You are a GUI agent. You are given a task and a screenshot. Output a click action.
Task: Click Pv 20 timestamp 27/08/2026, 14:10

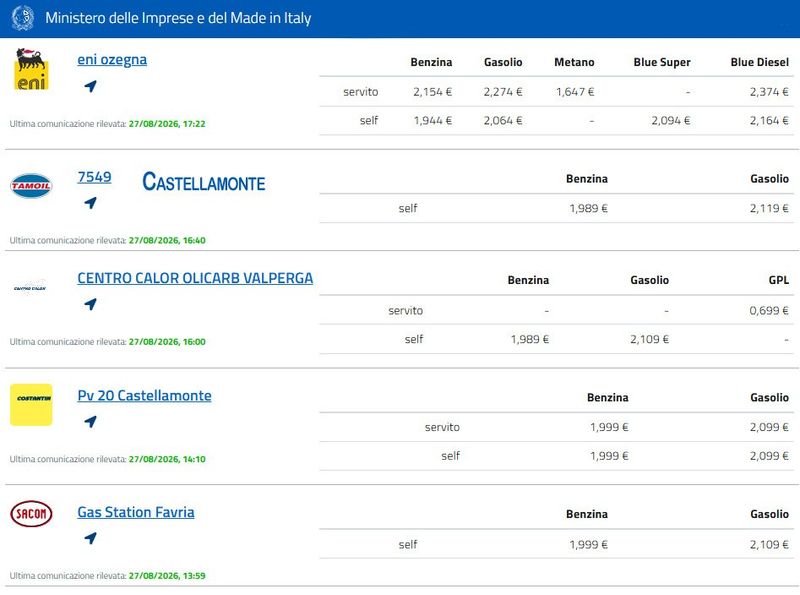(x=167, y=459)
